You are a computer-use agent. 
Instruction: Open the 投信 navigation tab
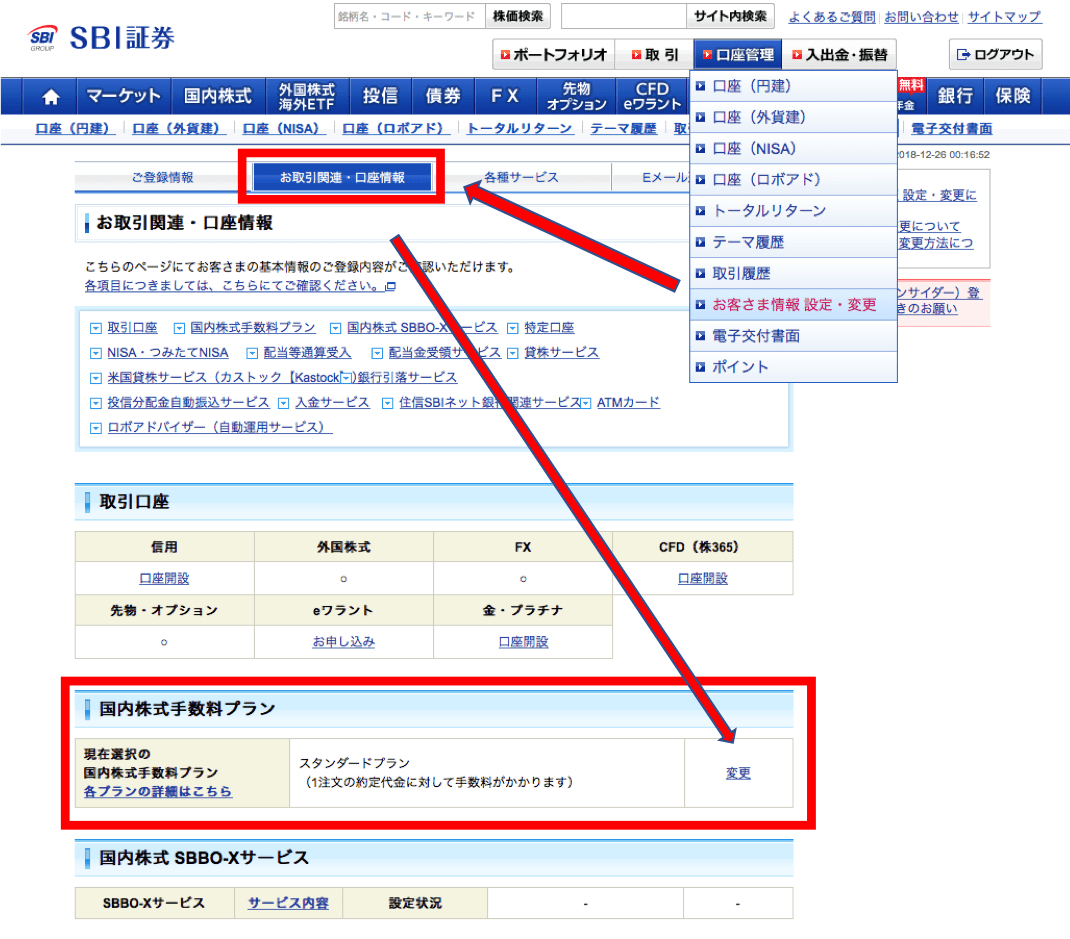(x=380, y=96)
